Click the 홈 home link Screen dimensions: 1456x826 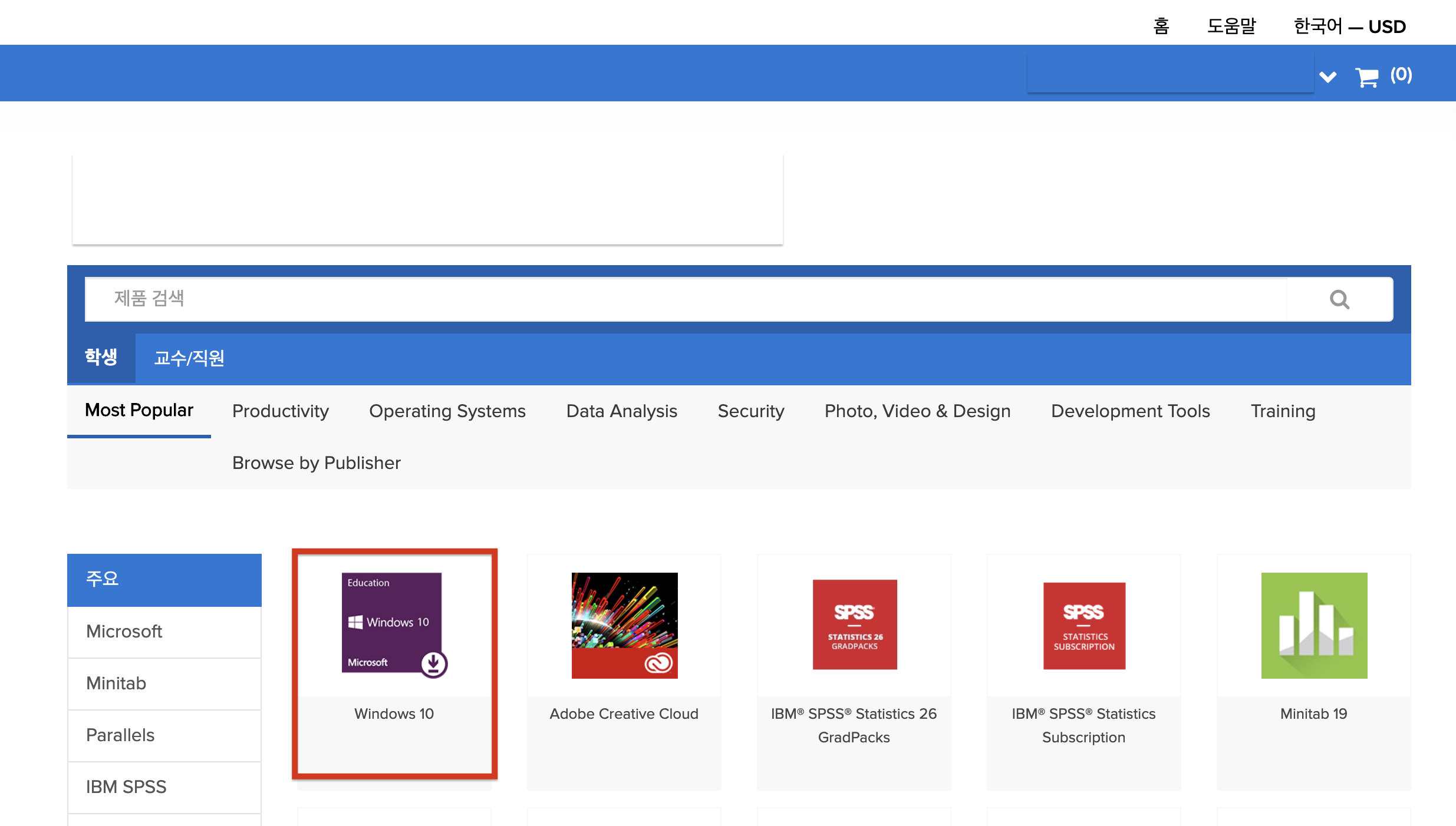coord(1161,27)
